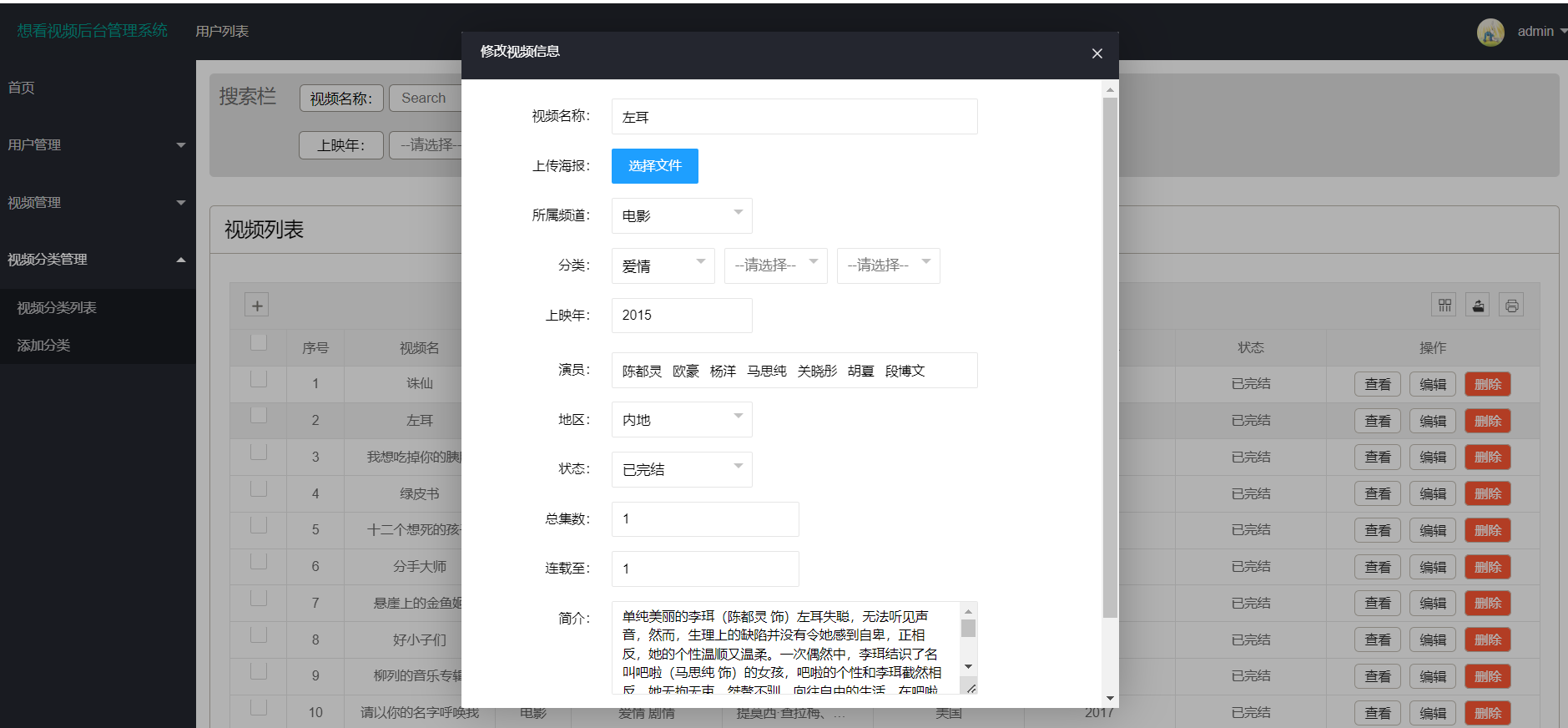Check the checkbox for row 1 诛仙
1568x728 pixels.
click(259, 379)
